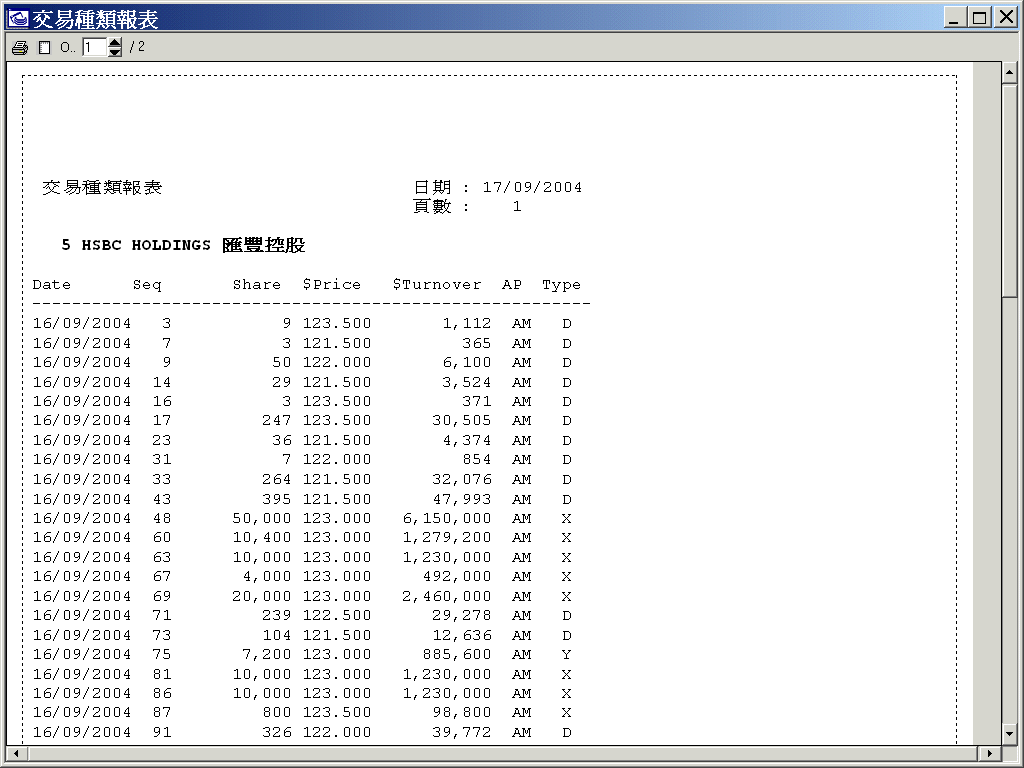Click the $Price column header

coord(332,285)
